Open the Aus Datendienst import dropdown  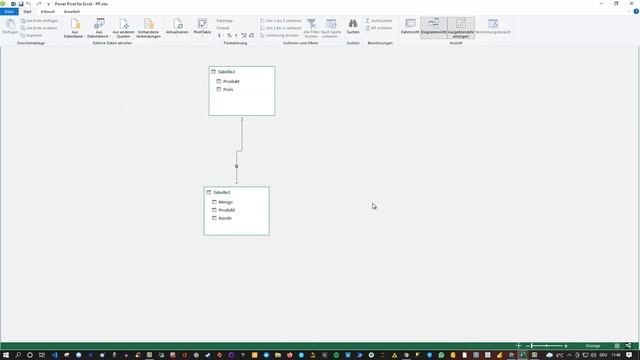click(98, 28)
